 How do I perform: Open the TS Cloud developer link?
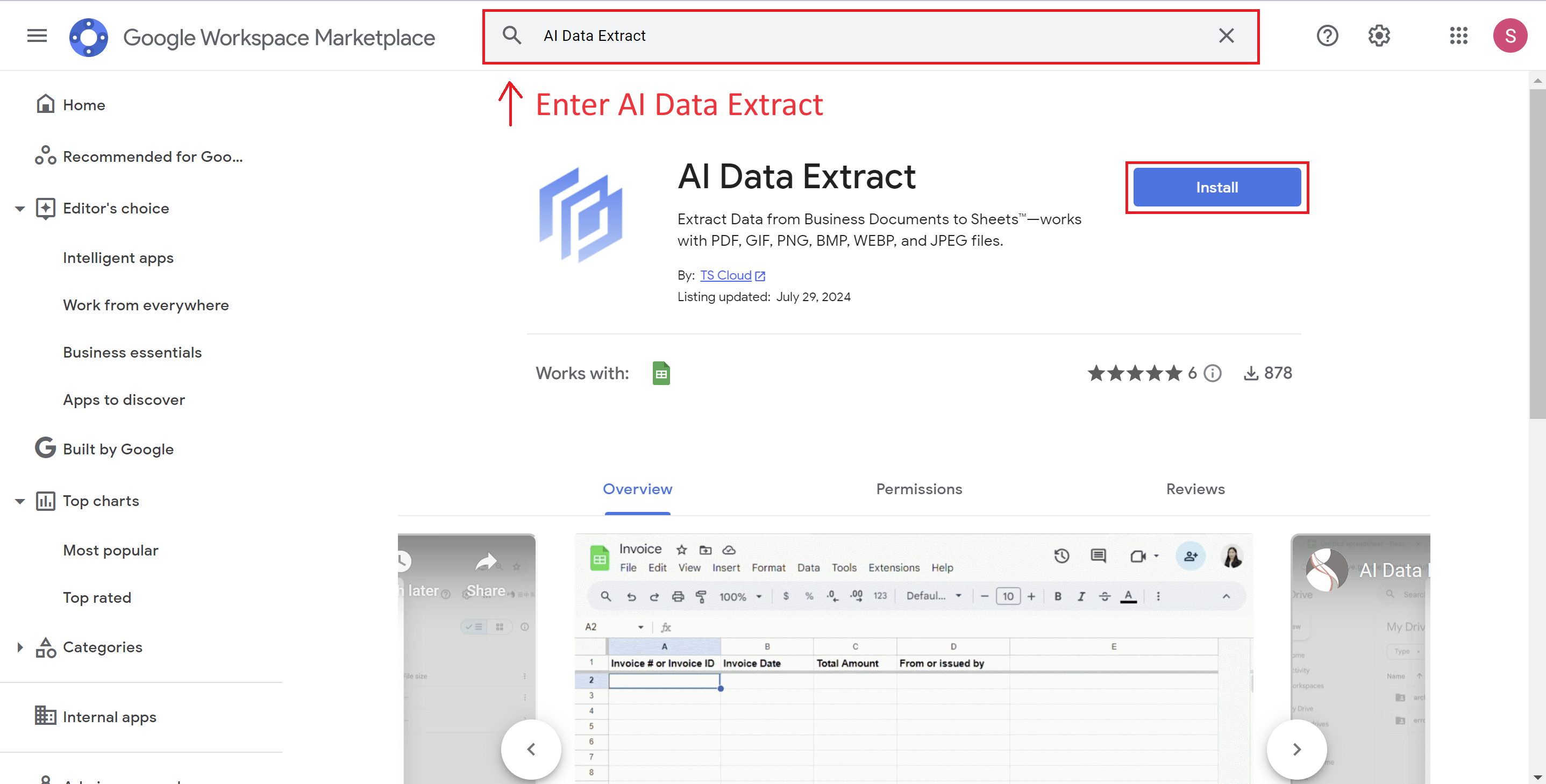[x=724, y=275]
